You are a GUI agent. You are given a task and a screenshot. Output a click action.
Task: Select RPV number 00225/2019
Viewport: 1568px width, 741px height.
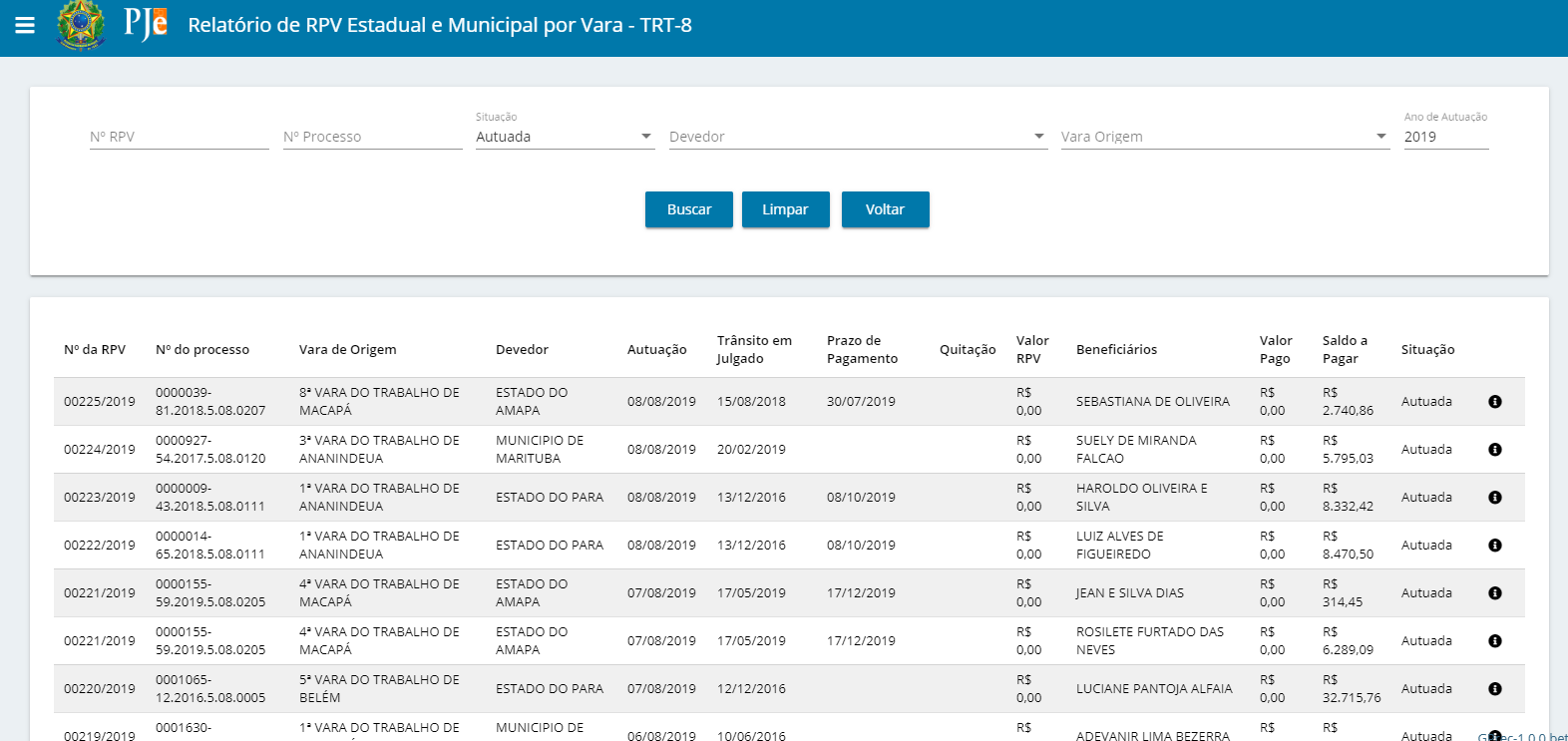coord(100,402)
